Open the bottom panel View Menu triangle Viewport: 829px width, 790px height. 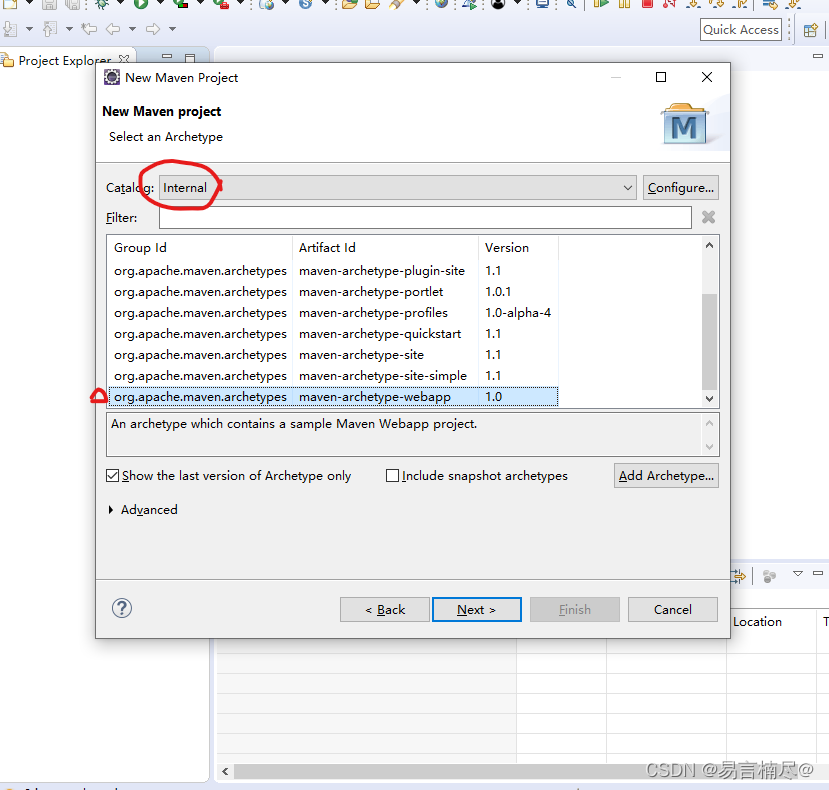[797, 573]
